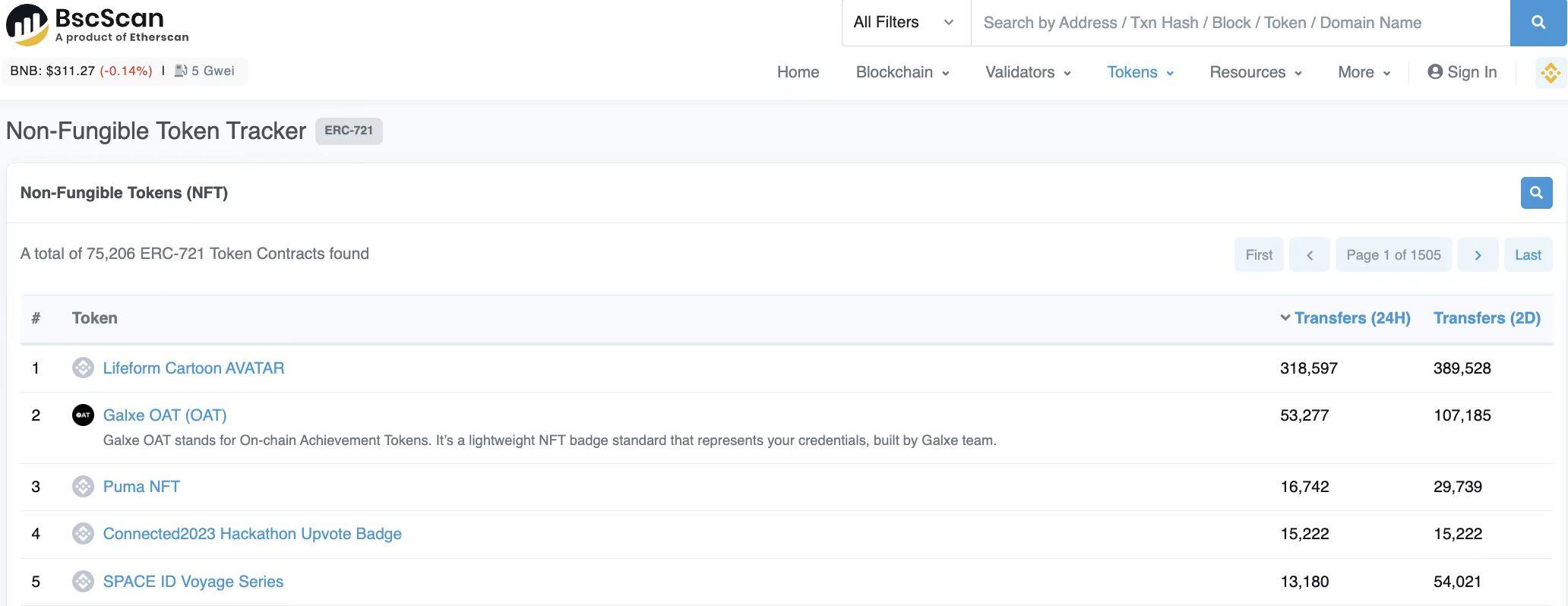Click the blue search button in header
Screen dimensions: 1568x606
click(1538, 23)
